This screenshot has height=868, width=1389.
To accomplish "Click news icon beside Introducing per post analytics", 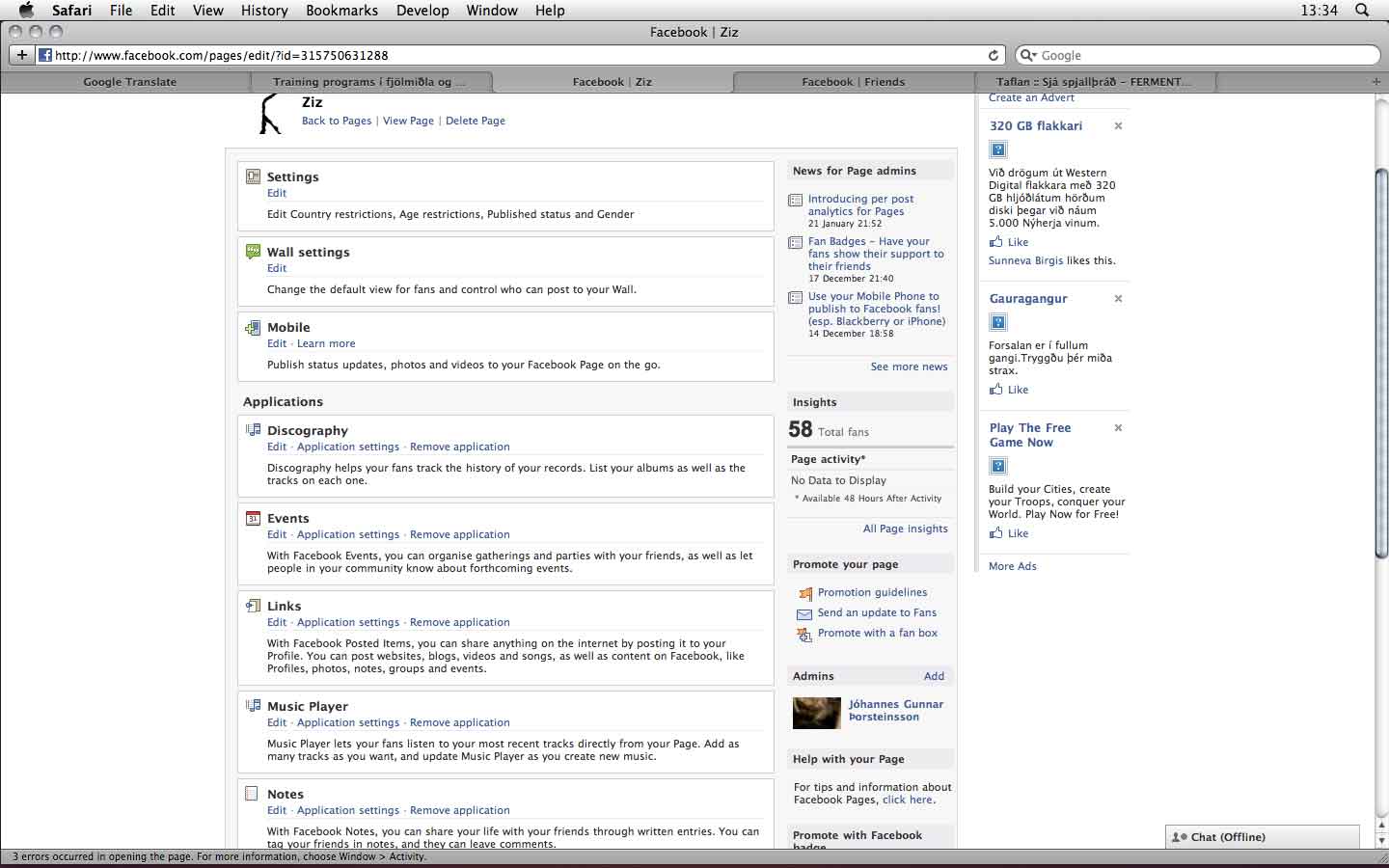I will (x=796, y=200).
